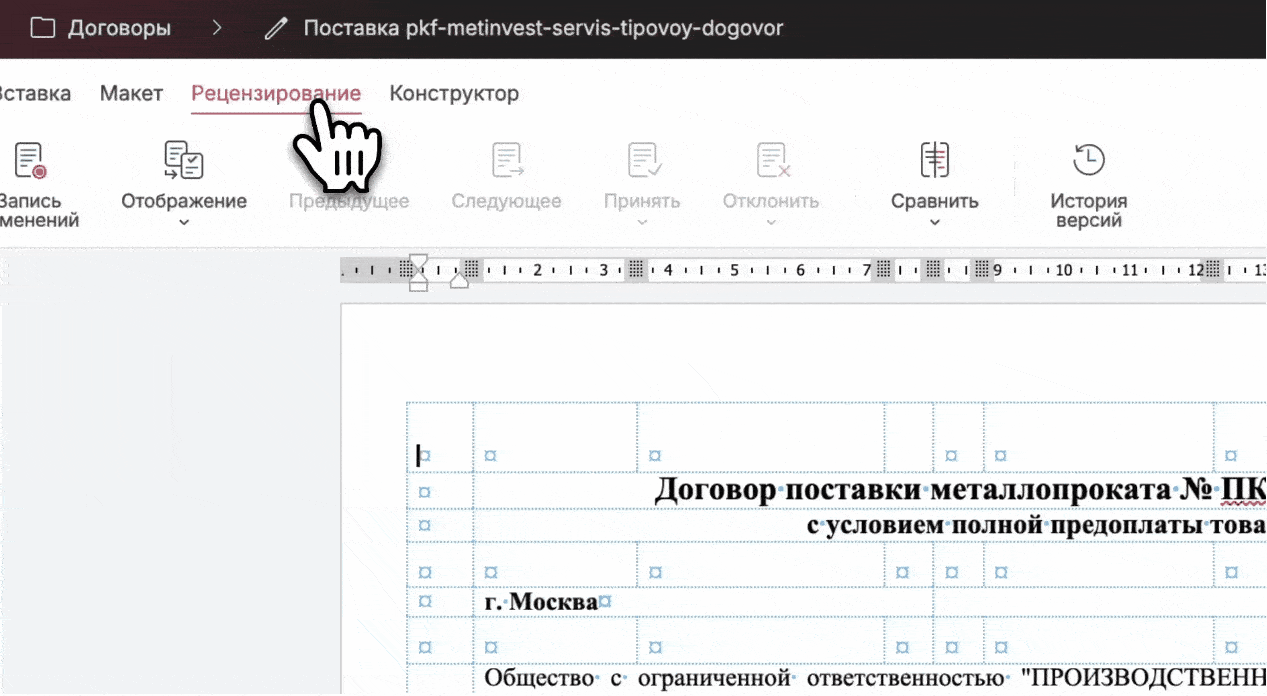This screenshot has width=1267, height=696.
Task: Expand the Отображение dropdown arrow
Action: 184,222
